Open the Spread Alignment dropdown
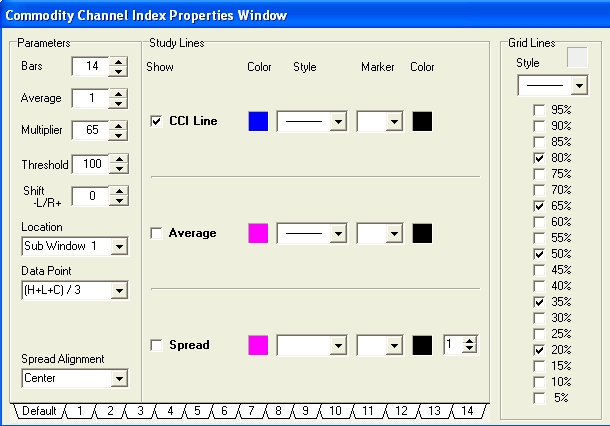Screen dimensions: 610x426 coord(119,378)
